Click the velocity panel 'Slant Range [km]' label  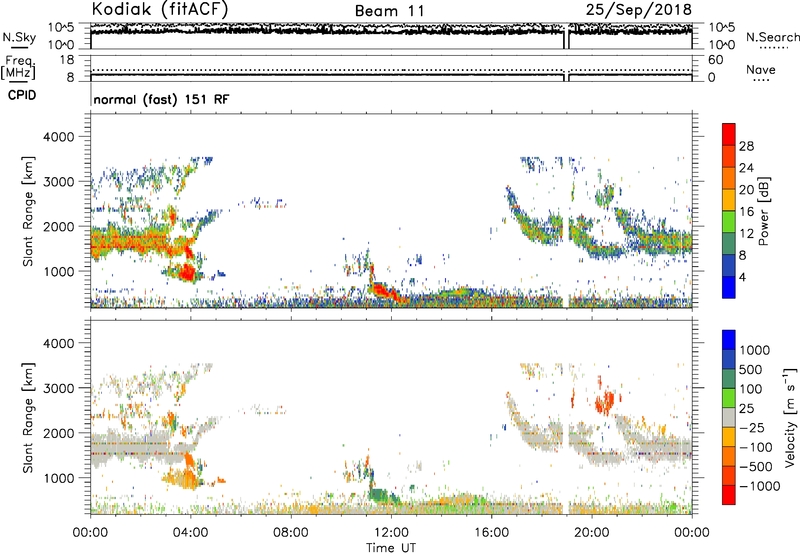click(28, 417)
